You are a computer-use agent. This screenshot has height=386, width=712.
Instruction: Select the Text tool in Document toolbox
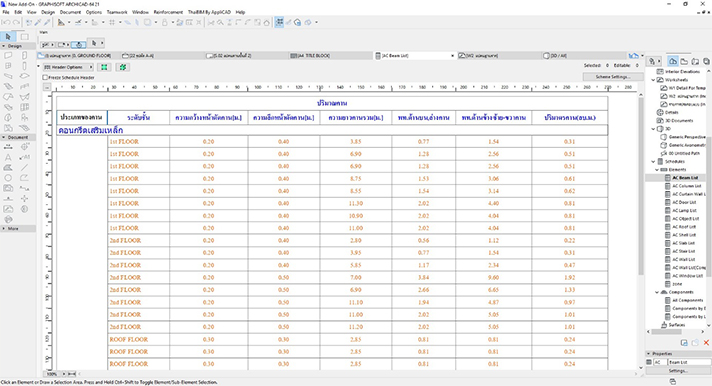[8, 157]
